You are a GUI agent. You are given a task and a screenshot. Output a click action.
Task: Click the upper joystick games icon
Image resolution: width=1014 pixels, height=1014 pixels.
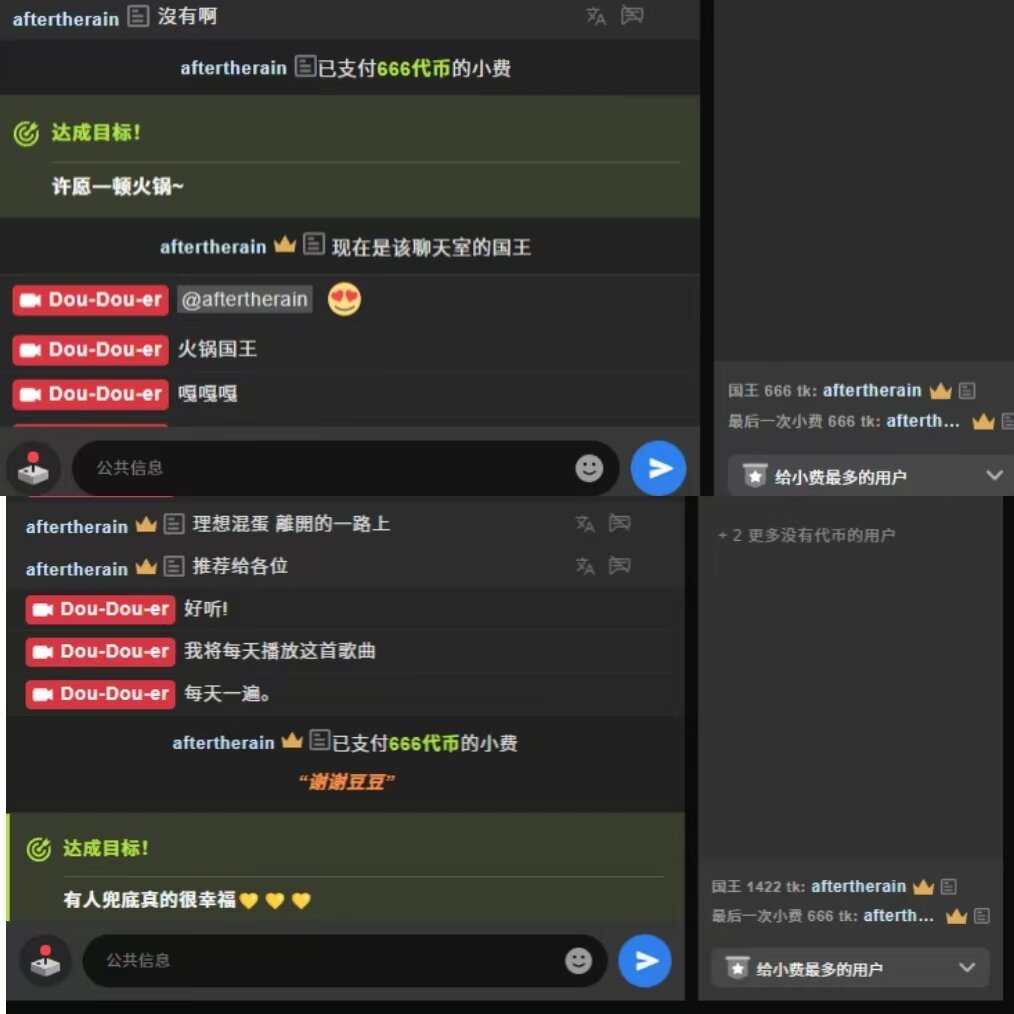click(x=33, y=468)
